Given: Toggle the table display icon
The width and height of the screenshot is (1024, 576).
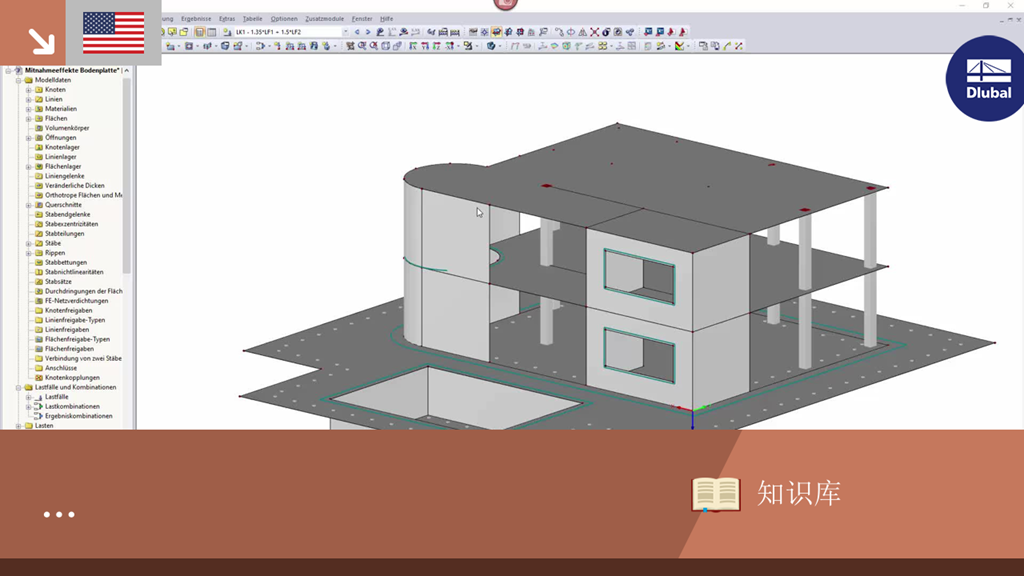Looking at the screenshot, I should pos(212,31).
